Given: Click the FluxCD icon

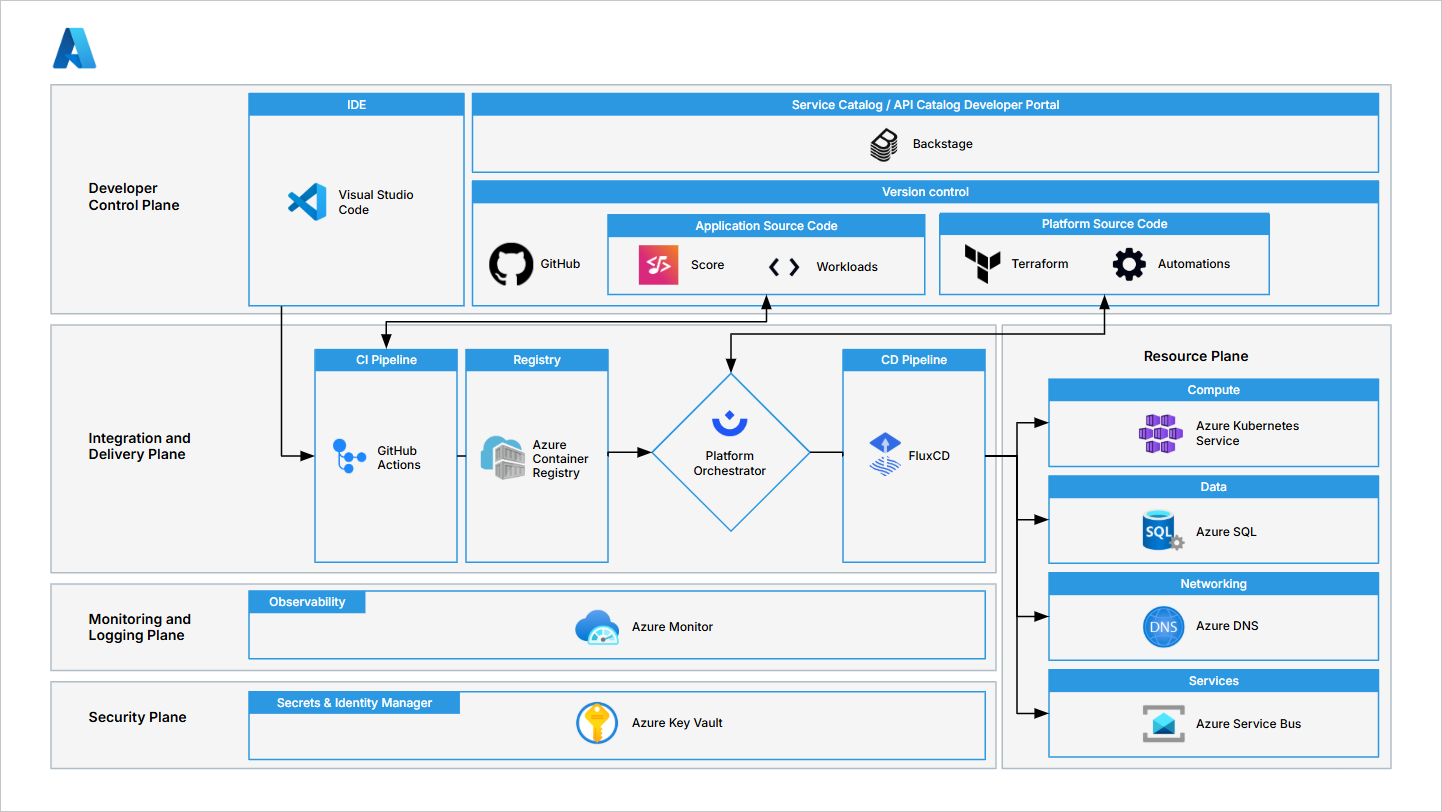Looking at the screenshot, I should [885, 454].
